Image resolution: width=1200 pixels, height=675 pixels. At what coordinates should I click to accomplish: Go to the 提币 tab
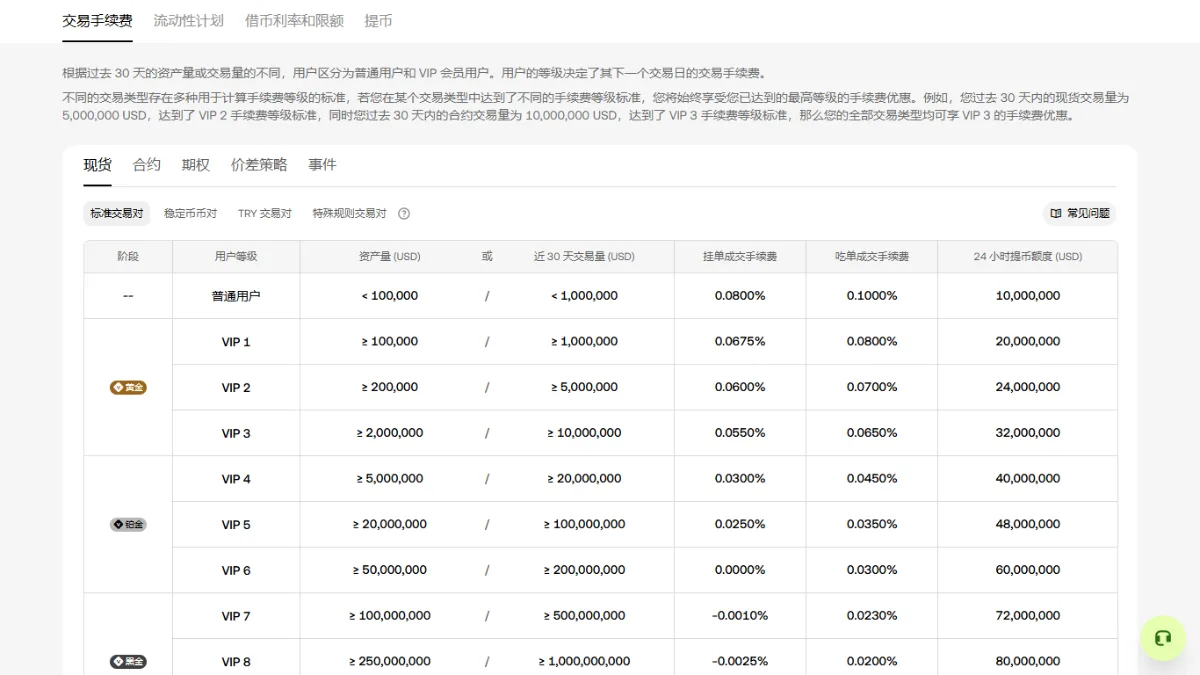pos(378,20)
